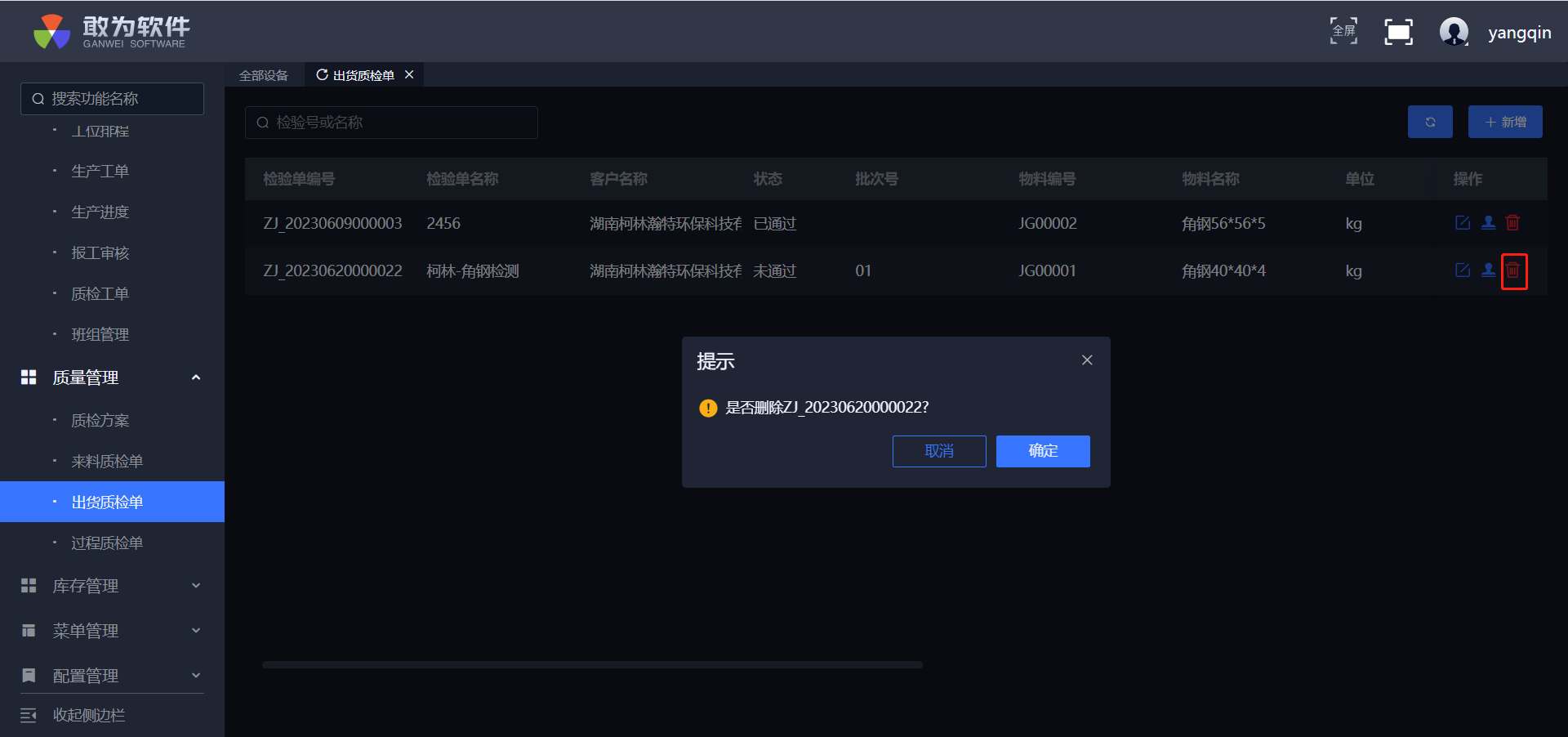Close the 提示 dialog with X
Viewport: 1568px width, 737px height.
(x=1086, y=360)
